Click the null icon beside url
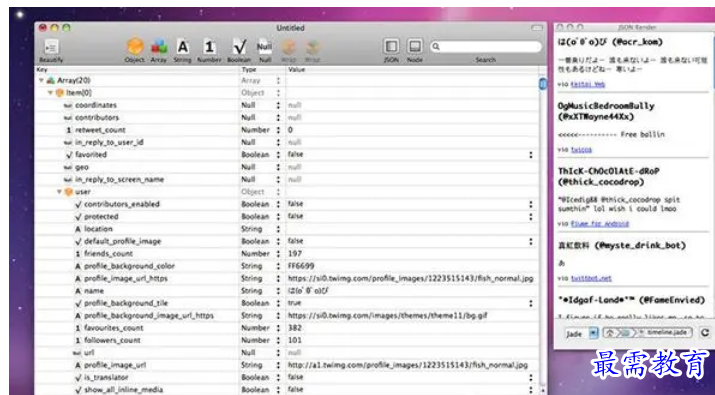Screen dimensions: 715x395 (77, 353)
